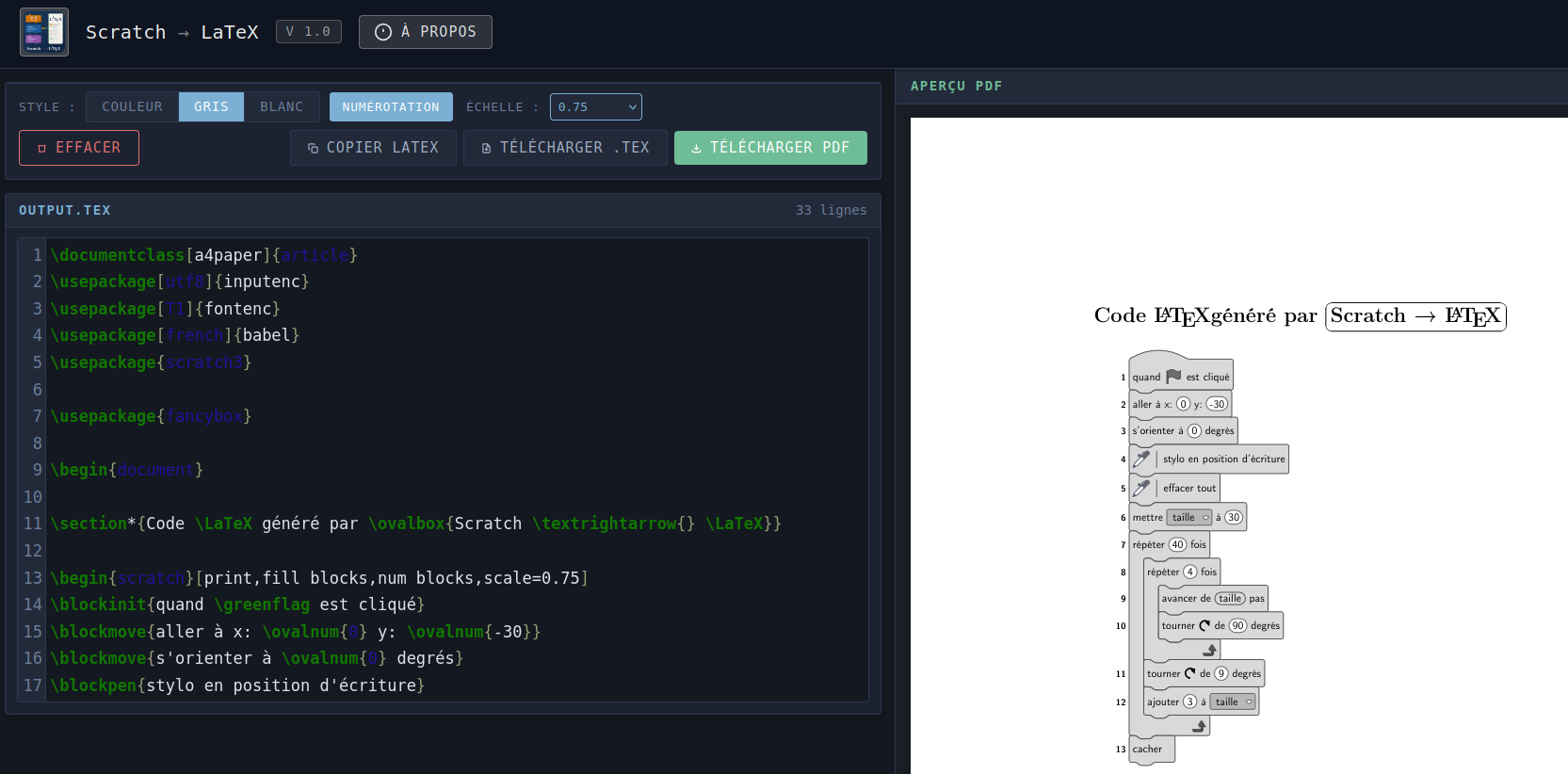1568x774 pixels.
Task: Select the GRIS style option
Action: pyautogui.click(x=211, y=106)
